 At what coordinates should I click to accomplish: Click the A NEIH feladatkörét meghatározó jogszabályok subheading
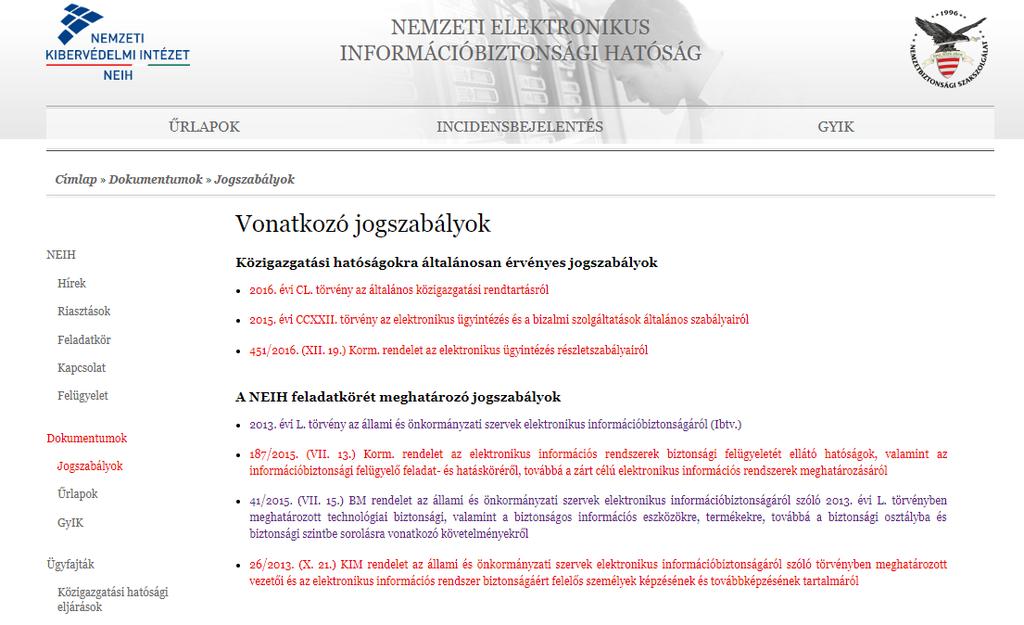coord(398,397)
